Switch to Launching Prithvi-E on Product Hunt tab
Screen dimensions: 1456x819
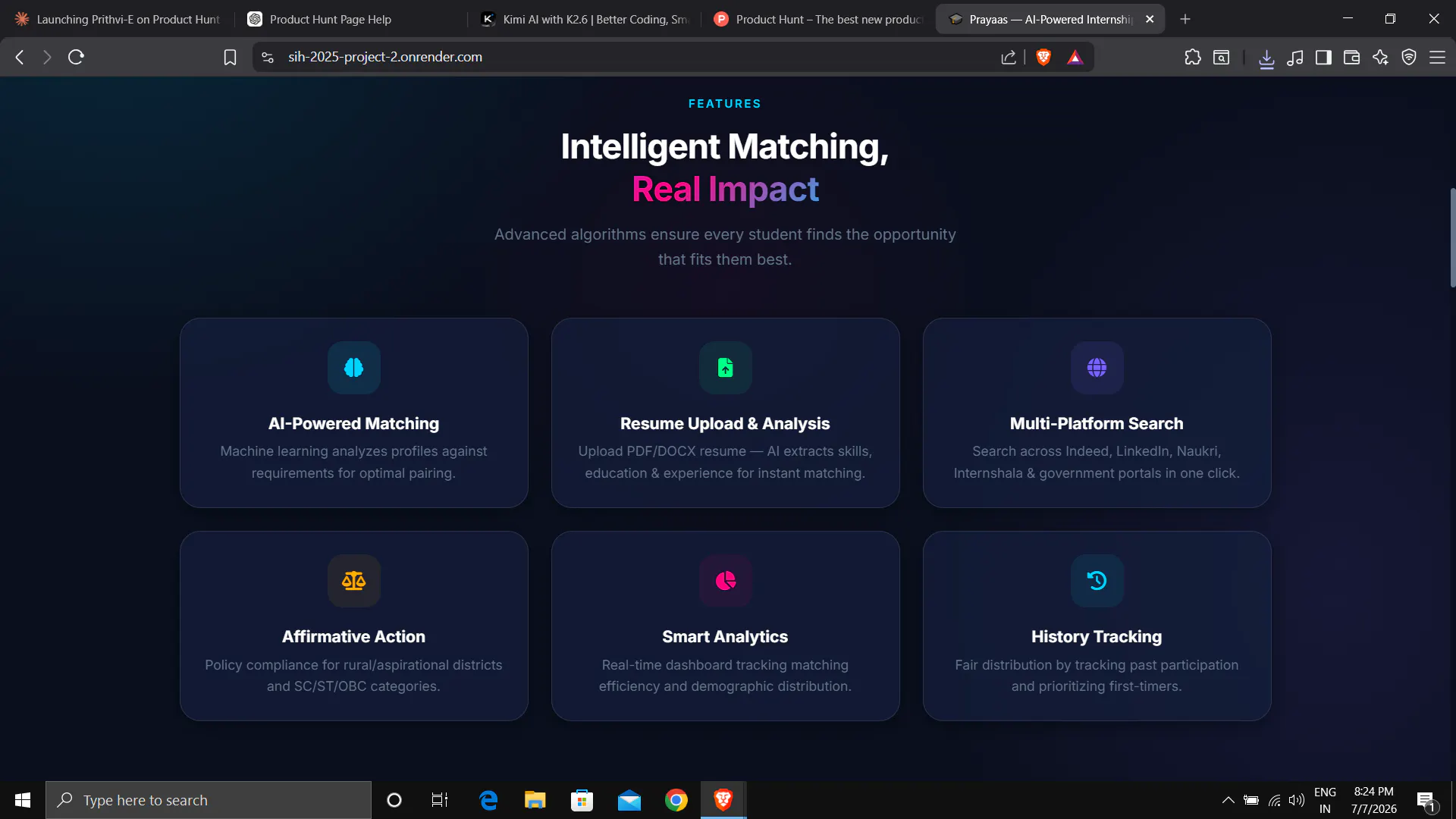coord(118,19)
